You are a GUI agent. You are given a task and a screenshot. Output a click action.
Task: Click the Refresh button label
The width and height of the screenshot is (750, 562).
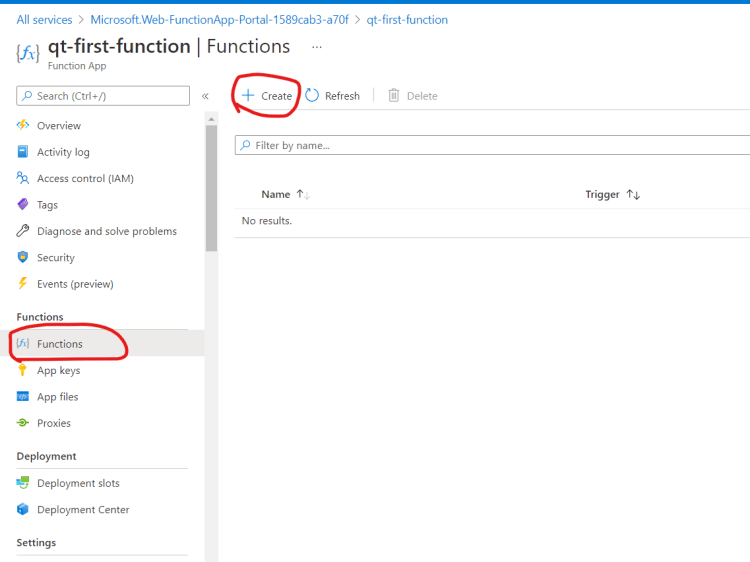[x=342, y=96]
